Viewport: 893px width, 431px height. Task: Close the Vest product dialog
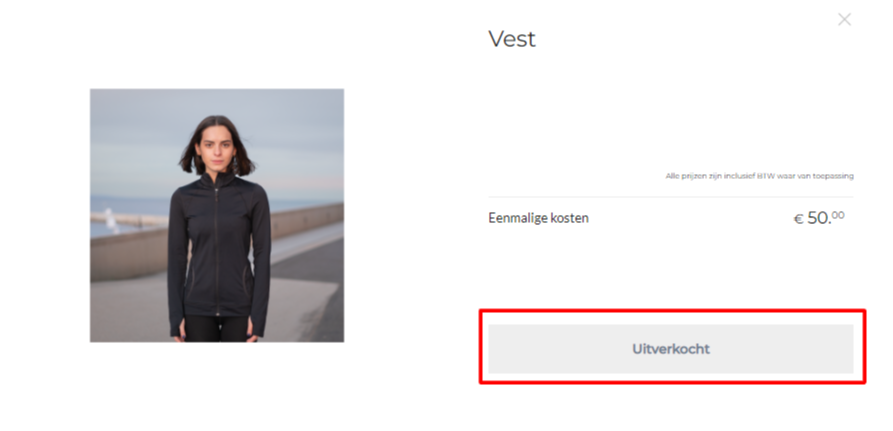(x=844, y=20)
